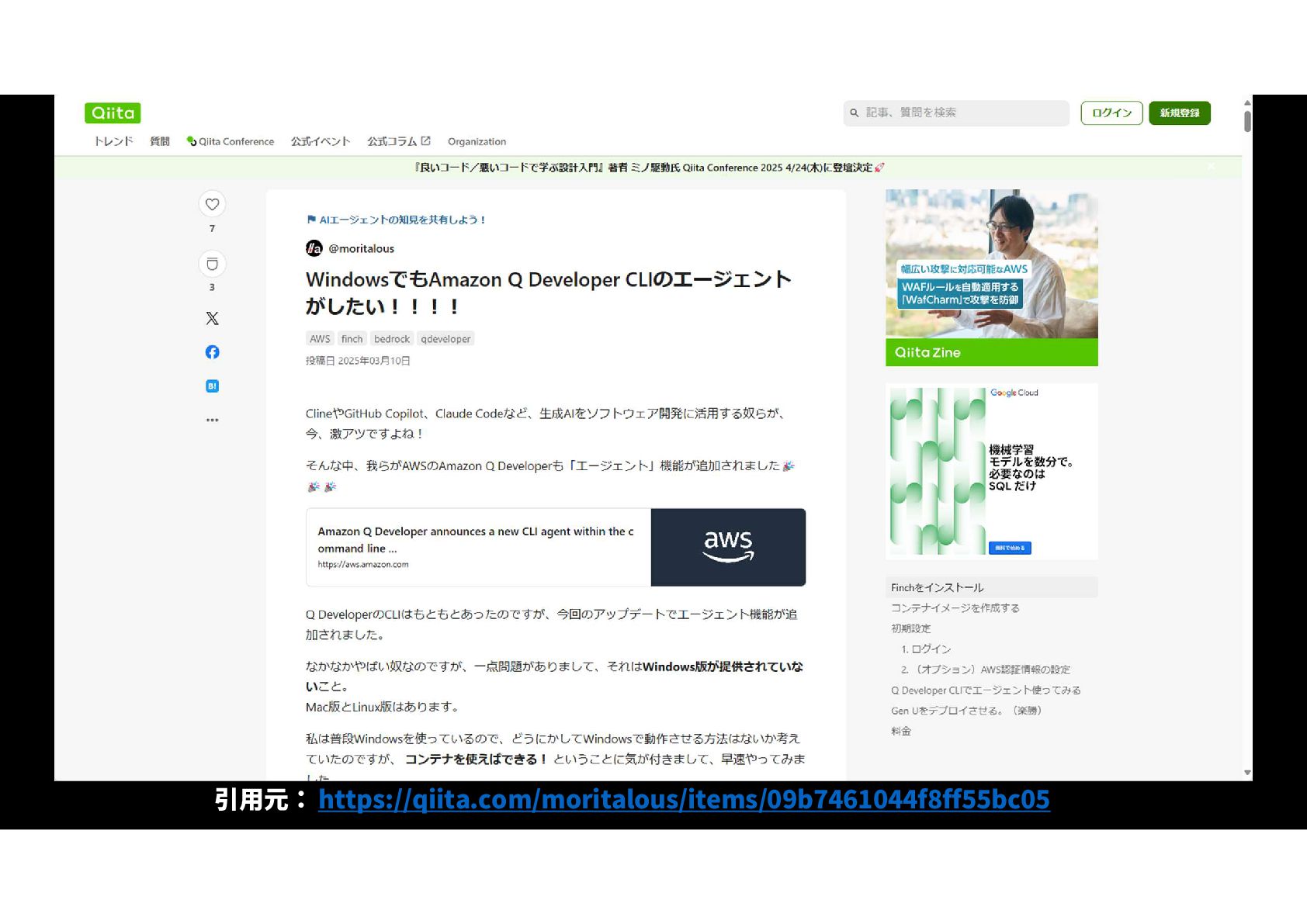Viewport: 1307px width, 924px height.
Task: Share article on Facebook
Action: (212, 352)
